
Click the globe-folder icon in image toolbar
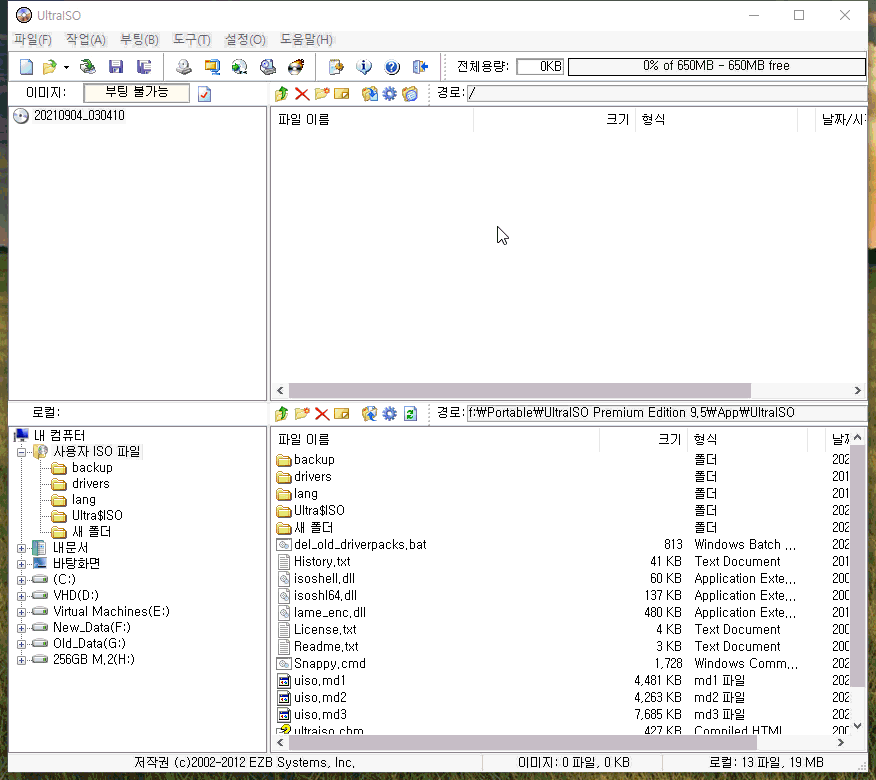410,93
